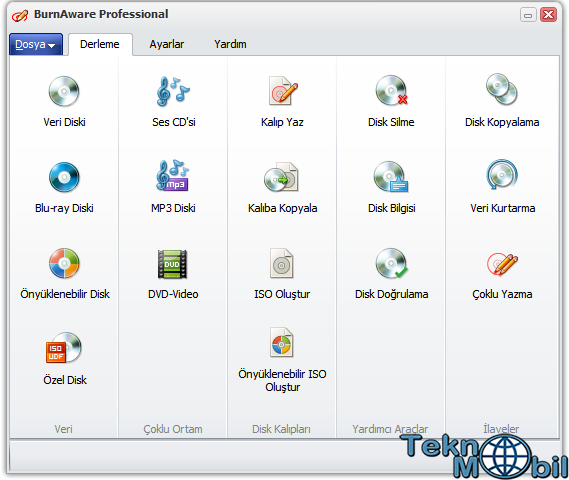This screenshot has width=569, height=480.
Task: Open the Dosya dropdown menu
Action: tap(36, 44)
